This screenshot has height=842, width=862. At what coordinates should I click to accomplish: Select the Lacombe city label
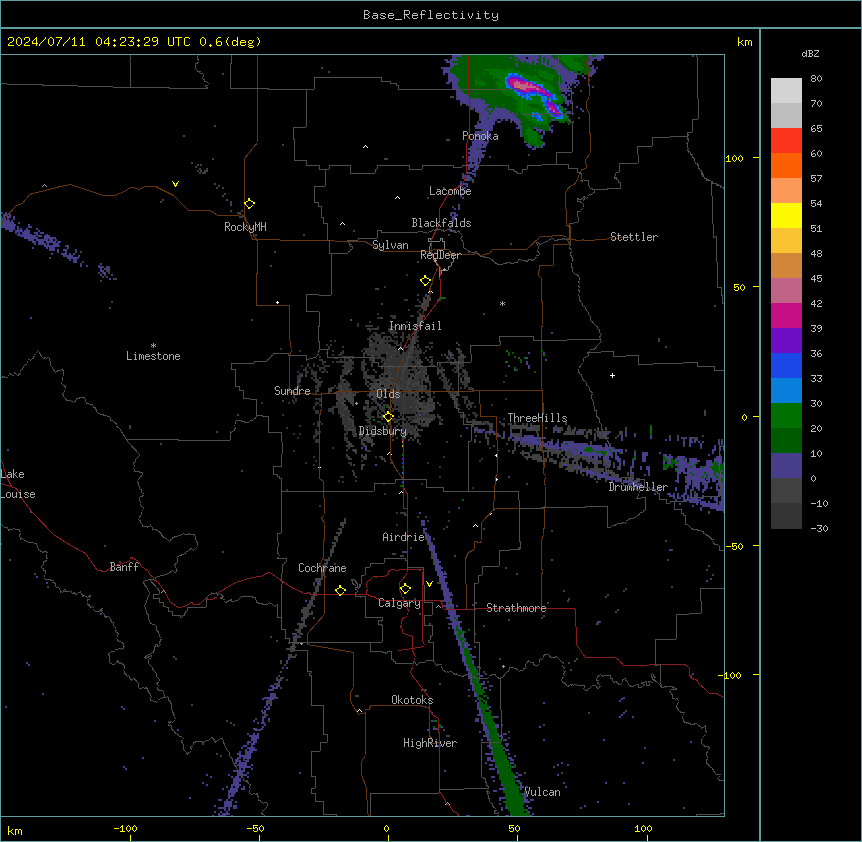click(x=450, y=191)
